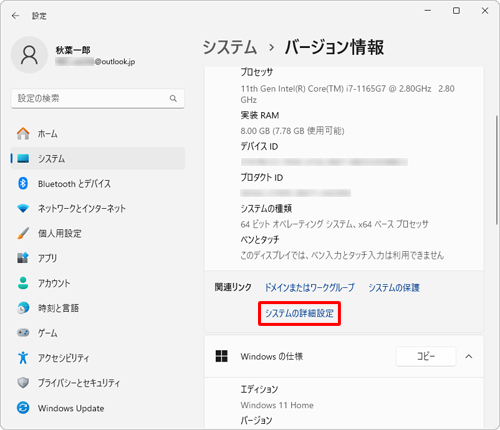Open Bluetooth とデバイス settings

pos(97,183)
